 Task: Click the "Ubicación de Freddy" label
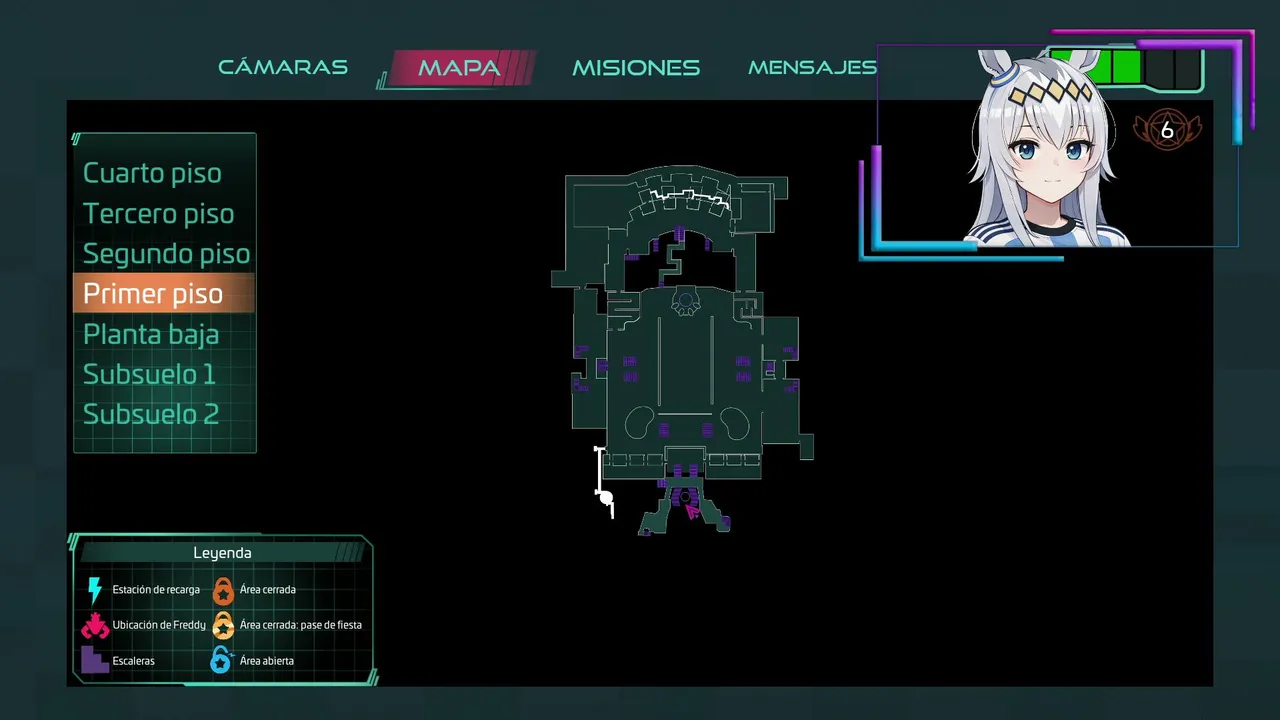[x=159, y=625]
